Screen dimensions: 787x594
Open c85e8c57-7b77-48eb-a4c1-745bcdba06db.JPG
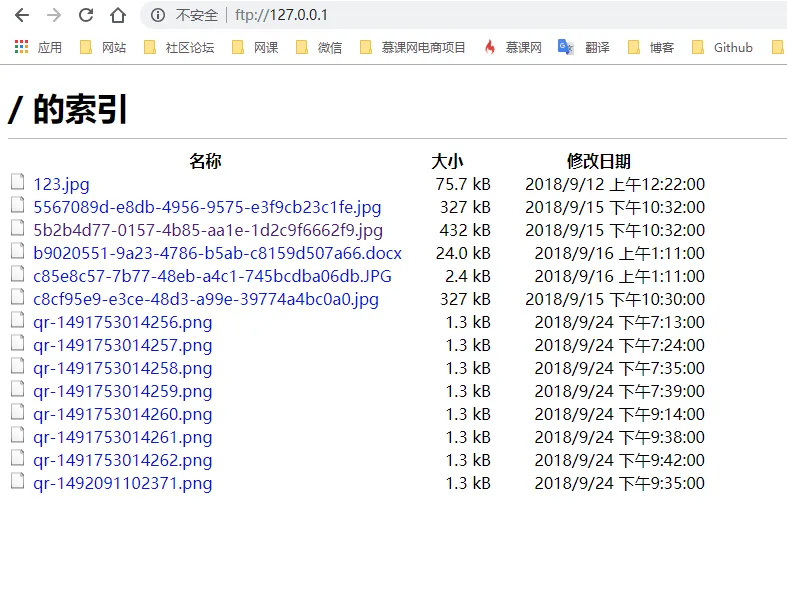(x=212, y=276)
